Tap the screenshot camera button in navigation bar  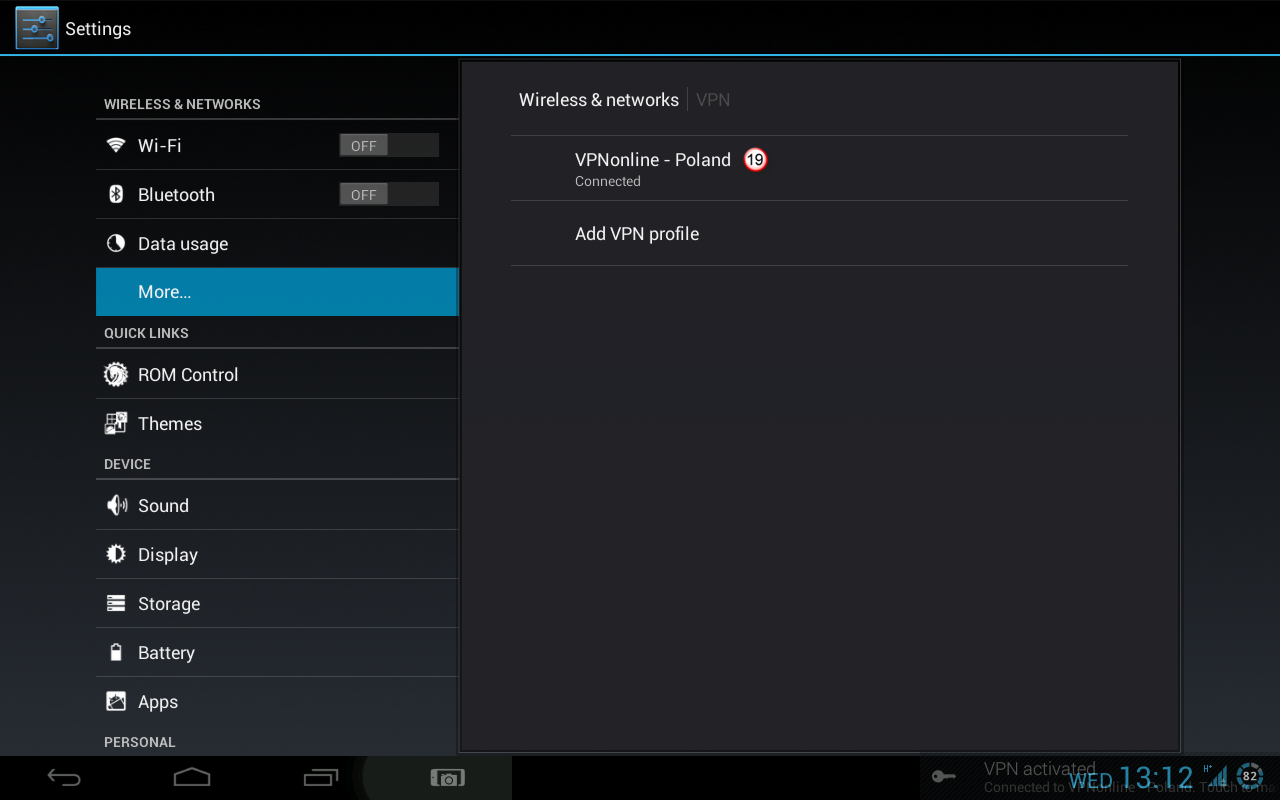447,777
